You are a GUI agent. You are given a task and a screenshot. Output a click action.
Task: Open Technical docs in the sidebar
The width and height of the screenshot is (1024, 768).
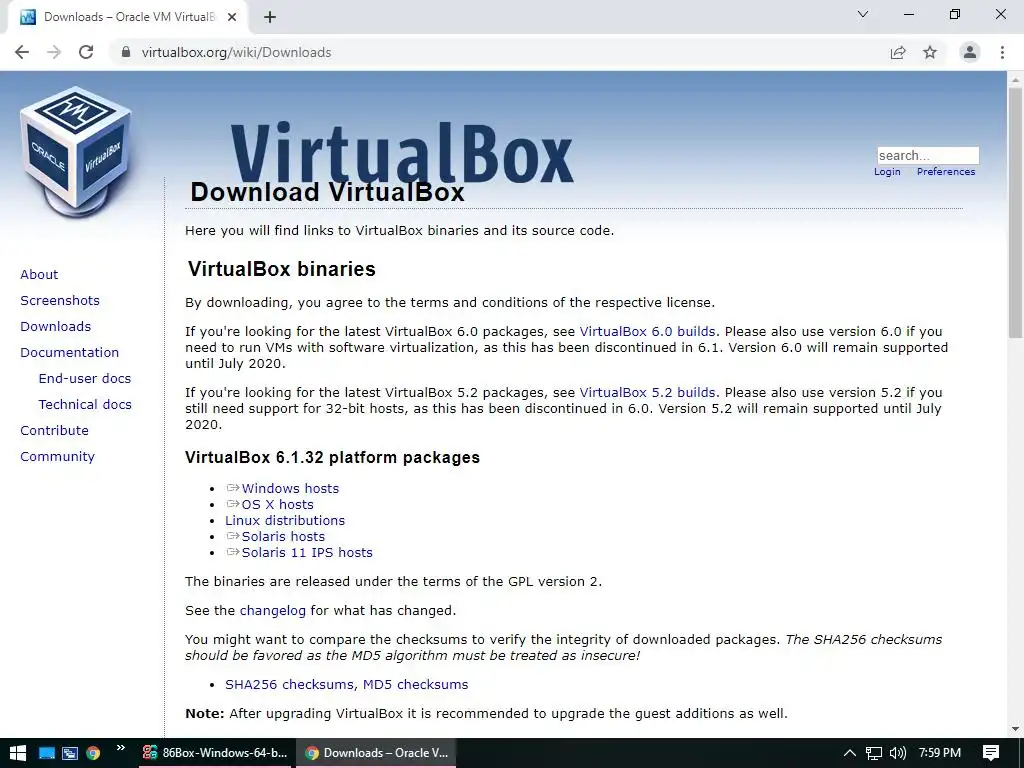point(85,405)
